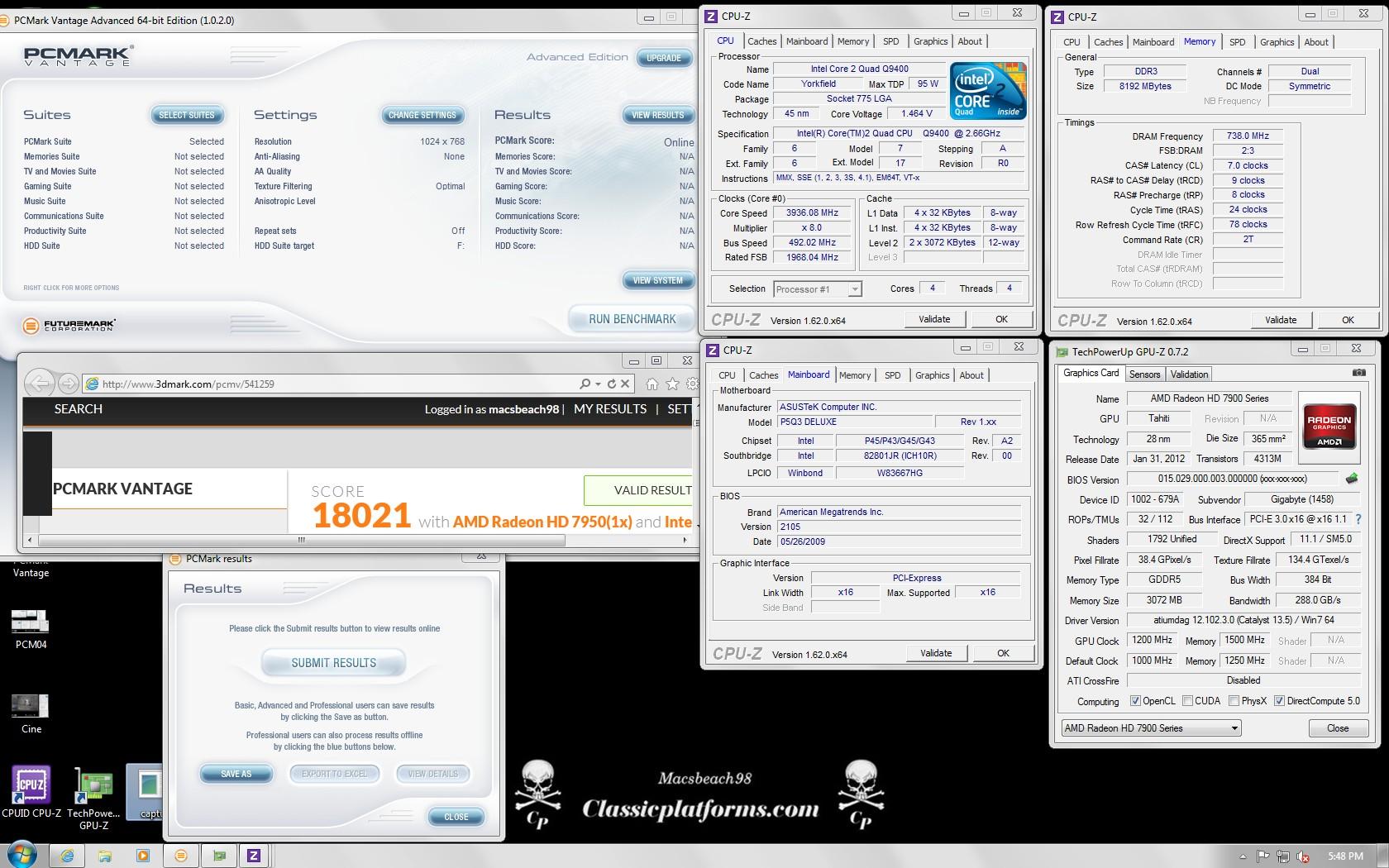This screenshot has height=868, width=1389.
Task: Click Close button in GPU-Z
Action: (1338, 728)
